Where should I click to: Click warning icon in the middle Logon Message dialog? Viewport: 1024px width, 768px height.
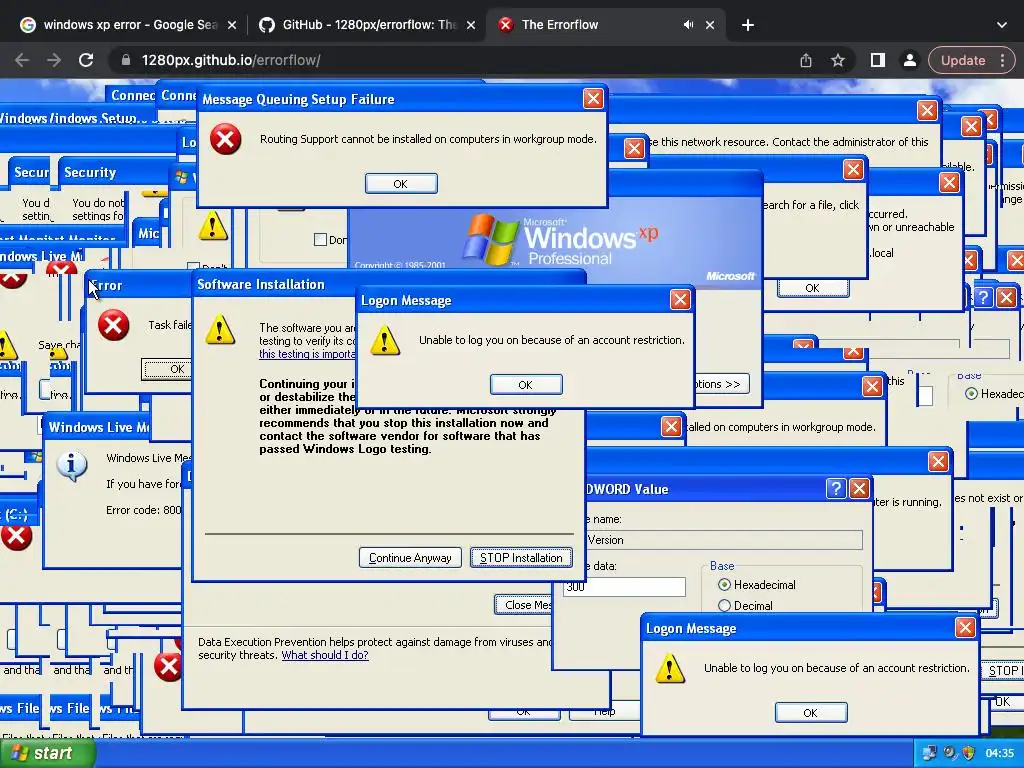tap(385, 340)
